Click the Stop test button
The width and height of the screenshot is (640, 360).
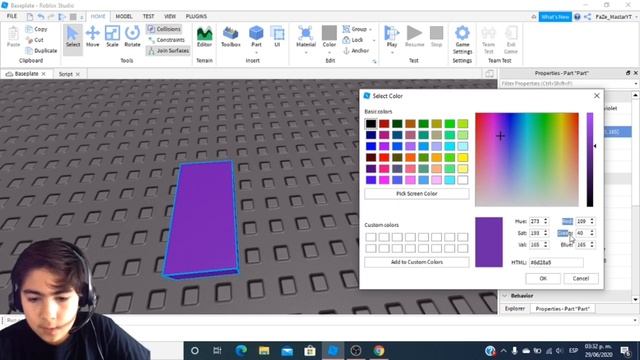[436, 37]
